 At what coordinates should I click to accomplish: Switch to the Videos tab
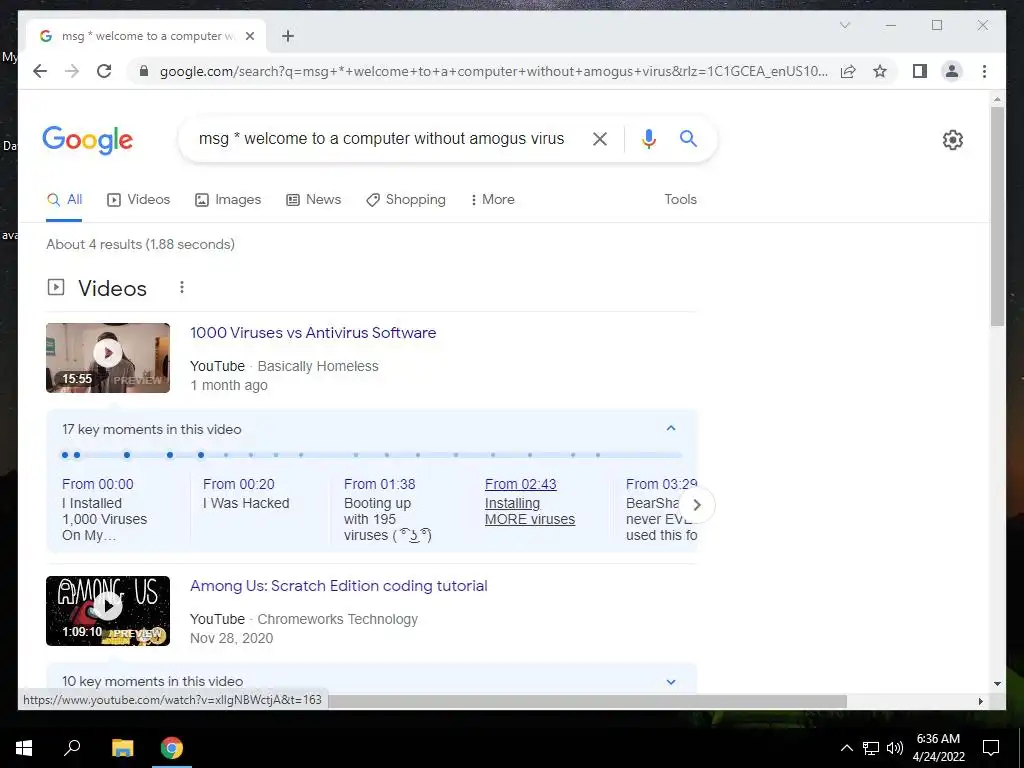tap(138, 200)
